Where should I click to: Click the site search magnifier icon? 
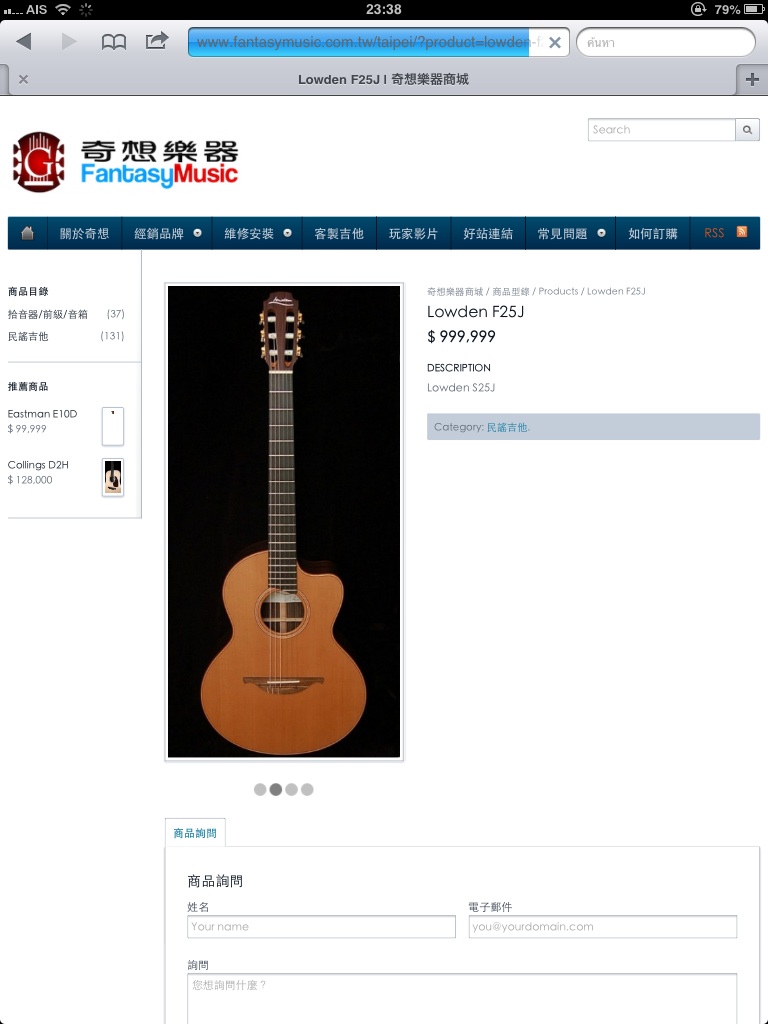tap(747, 129)
